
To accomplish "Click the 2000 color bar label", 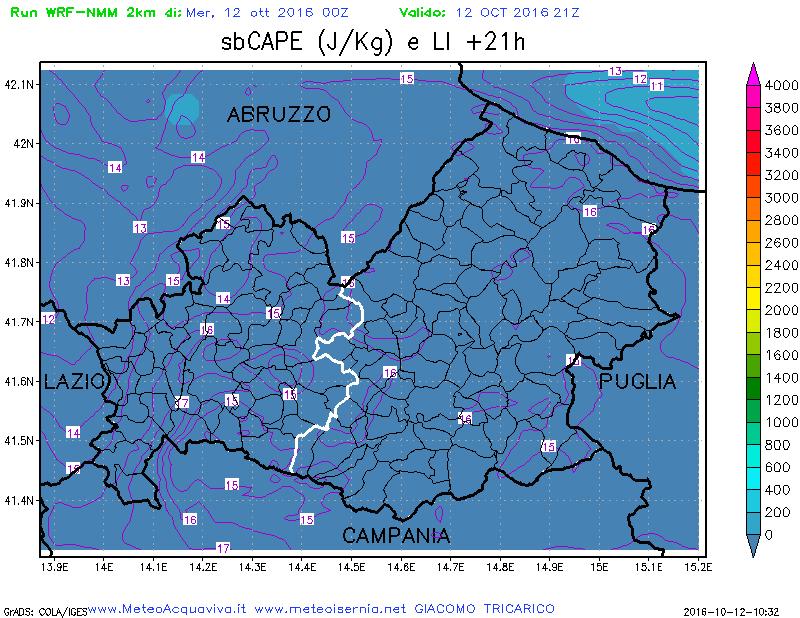I will tap(781, 310).
